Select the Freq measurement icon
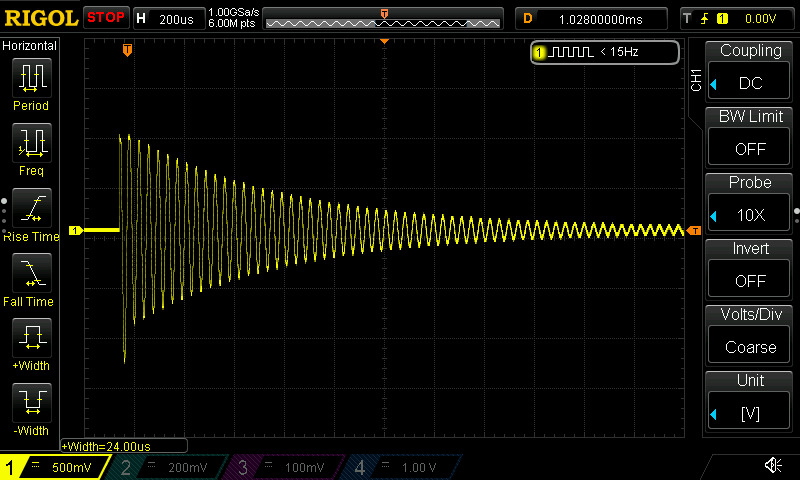 pos(33,143)
